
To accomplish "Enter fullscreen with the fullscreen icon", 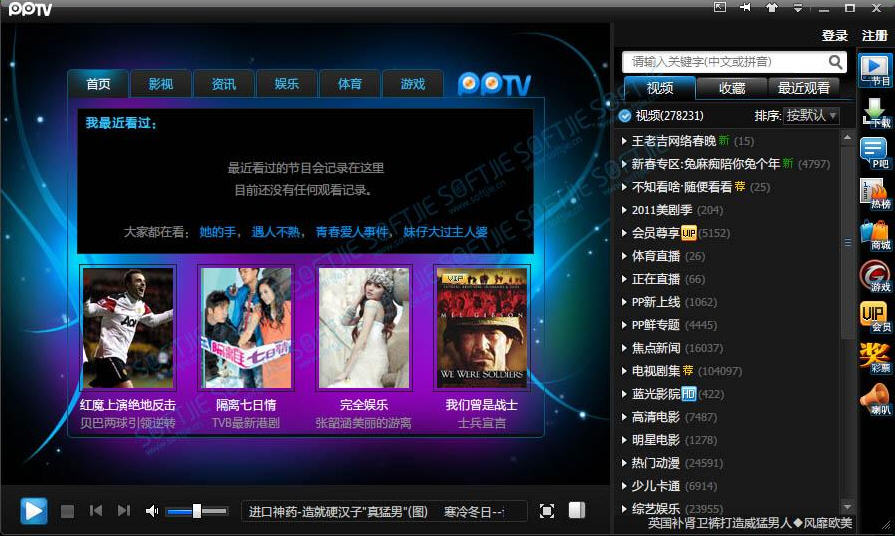I will pyautogui.click(x=547, y=511).
